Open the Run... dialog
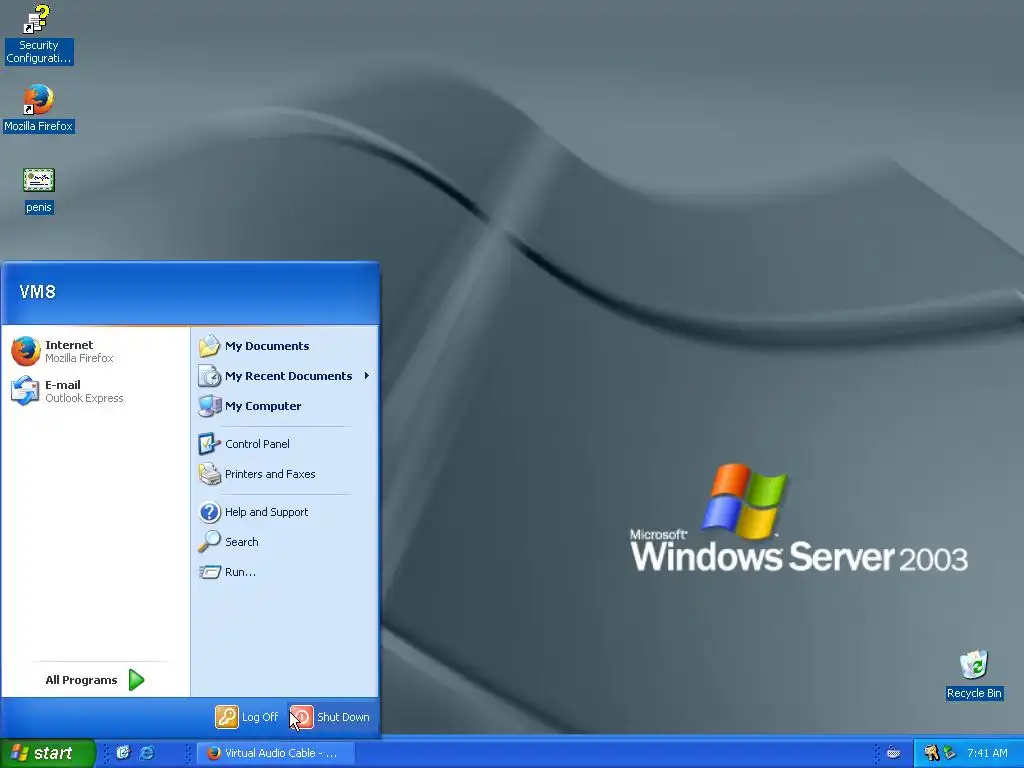Screen dimensions: 1024x768 click(285, 572)
